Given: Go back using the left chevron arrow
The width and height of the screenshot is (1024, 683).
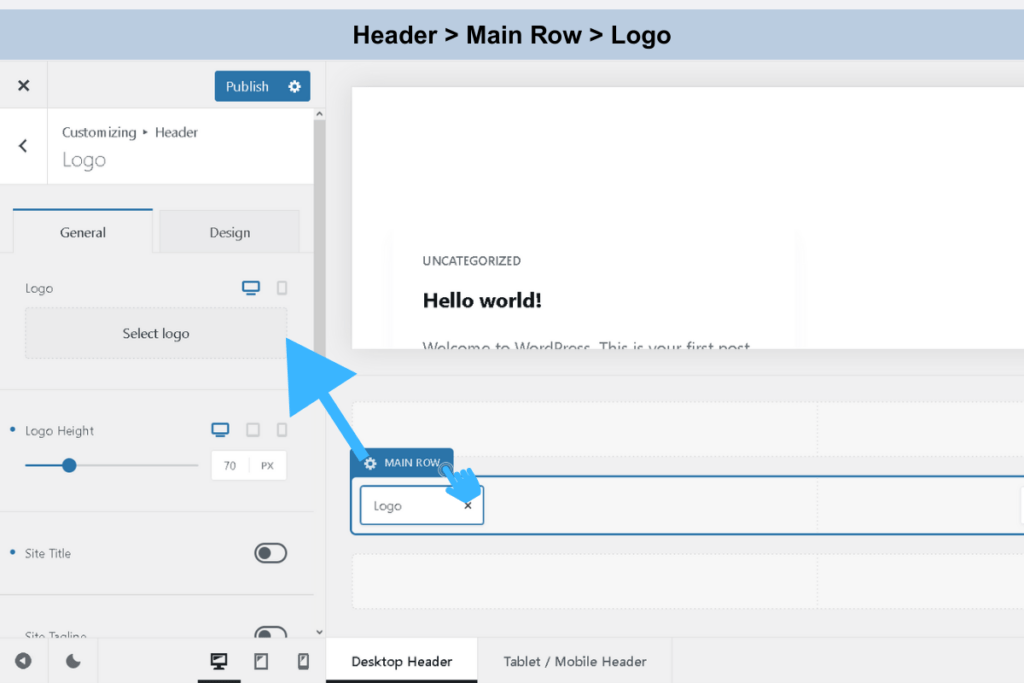Looking at the screenshot, I should (x=22, y=146).
